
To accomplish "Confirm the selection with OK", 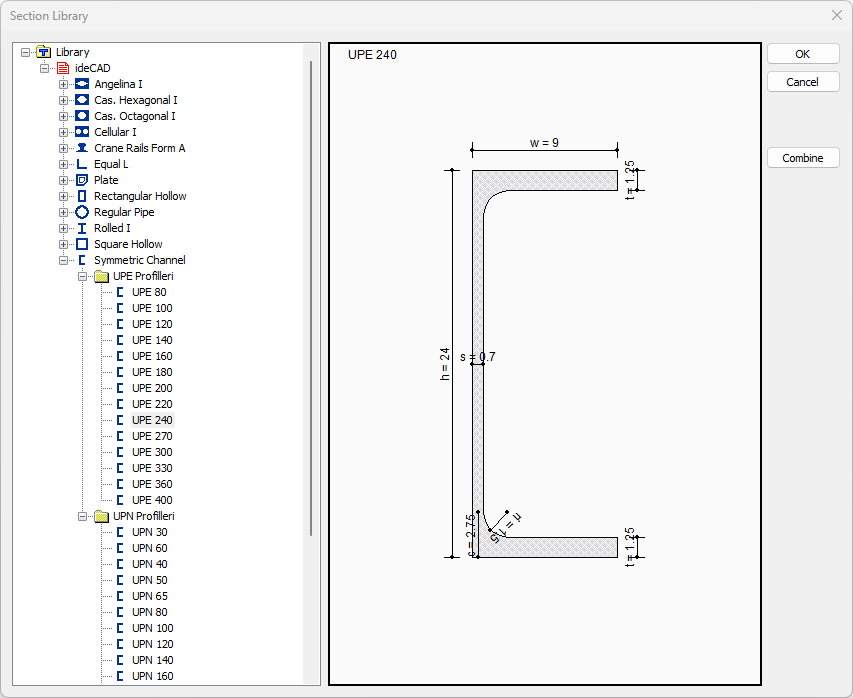I will (x=803, y=53).
